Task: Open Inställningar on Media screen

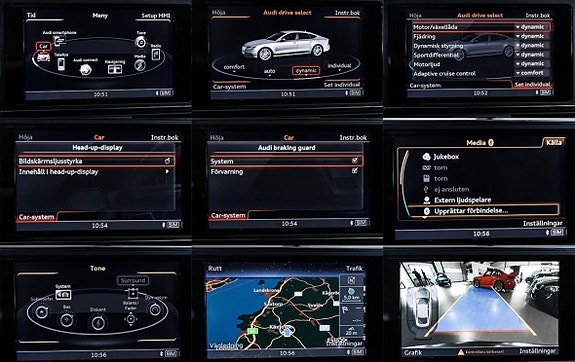Action: pyautogui.click(x=542, y=223)
